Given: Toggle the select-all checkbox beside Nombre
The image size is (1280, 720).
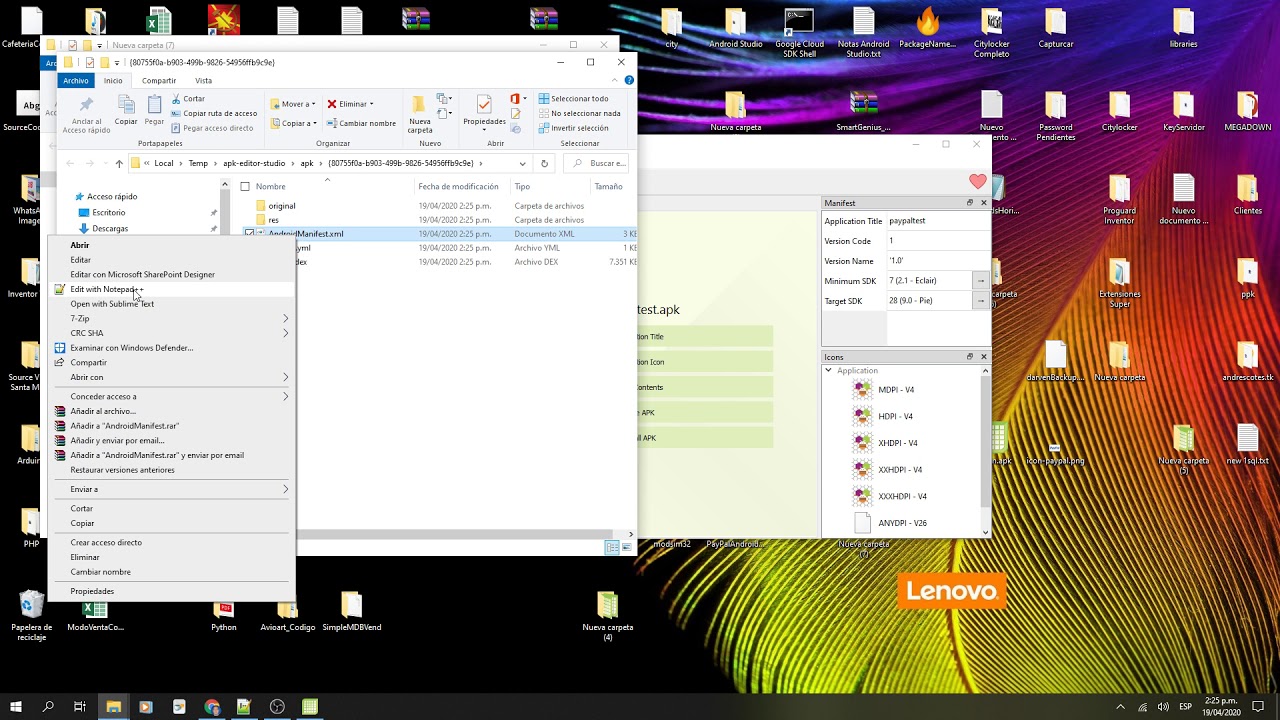Looking at the screenshot, I should [245, 187].
